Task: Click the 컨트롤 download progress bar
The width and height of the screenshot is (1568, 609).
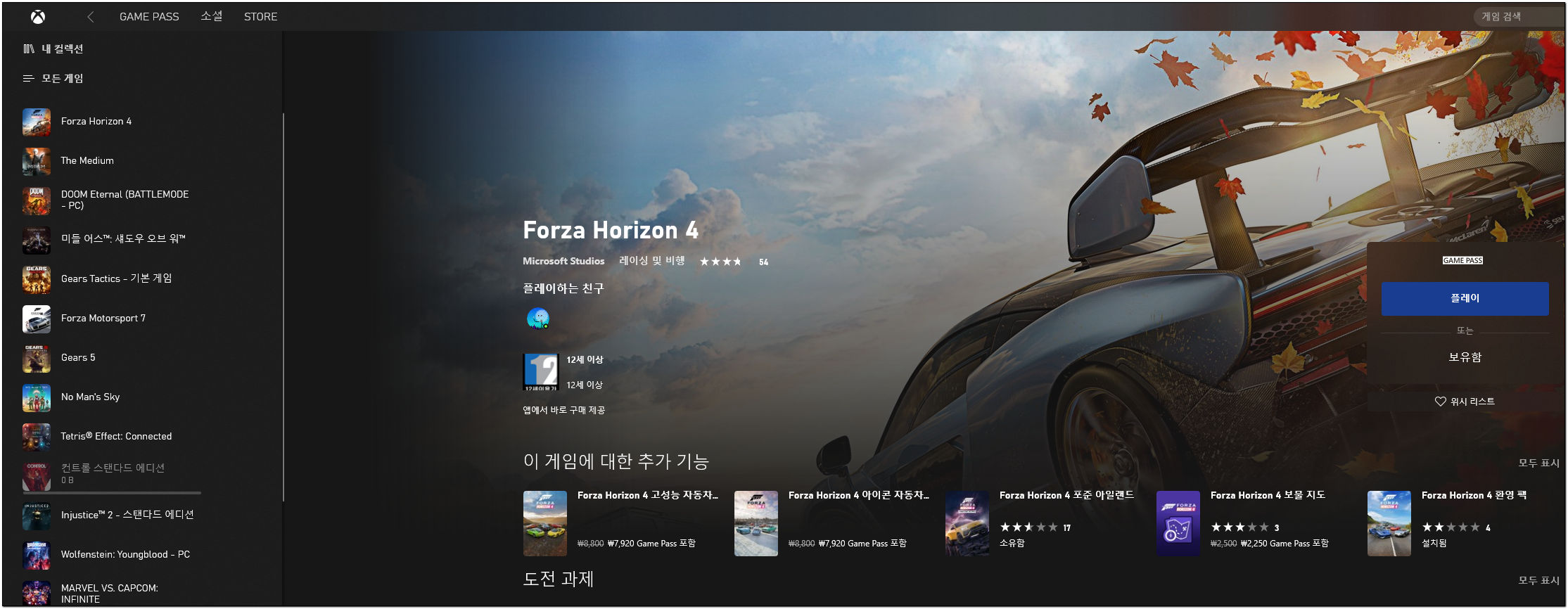Action: click(x=112, y=493)
